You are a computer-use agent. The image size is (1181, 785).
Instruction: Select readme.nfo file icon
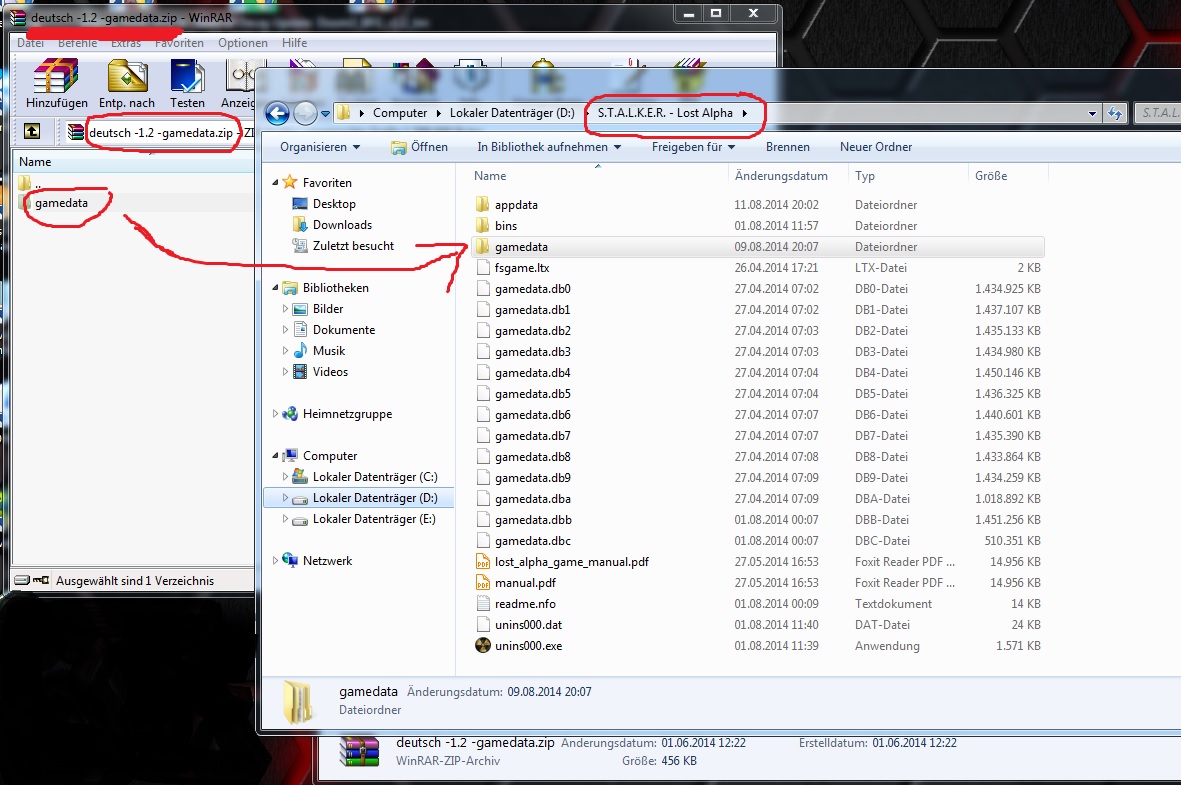tap(483, 603)
